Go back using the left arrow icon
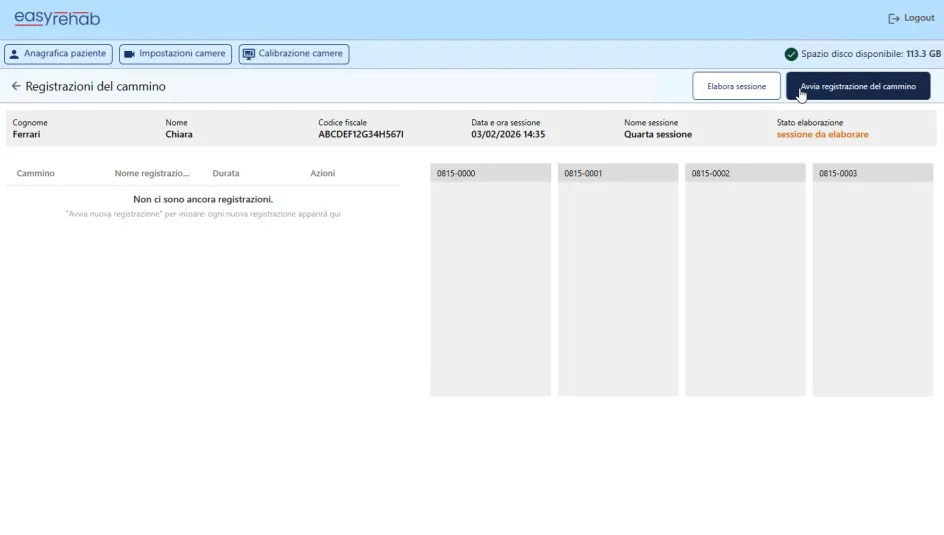Screen dimensions: 944x535 16,87
